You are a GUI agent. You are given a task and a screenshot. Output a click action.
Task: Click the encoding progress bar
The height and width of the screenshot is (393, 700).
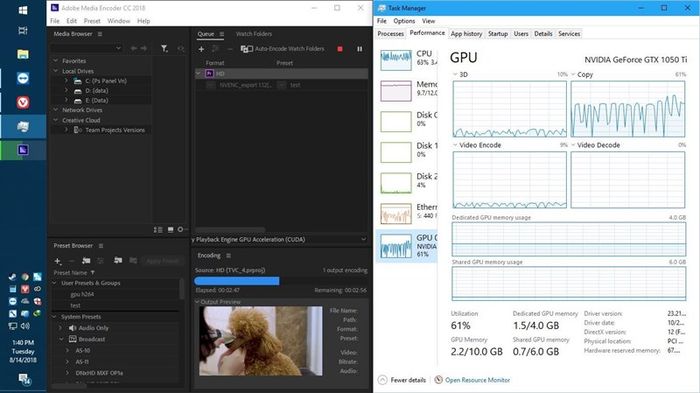tap(280, 280)
